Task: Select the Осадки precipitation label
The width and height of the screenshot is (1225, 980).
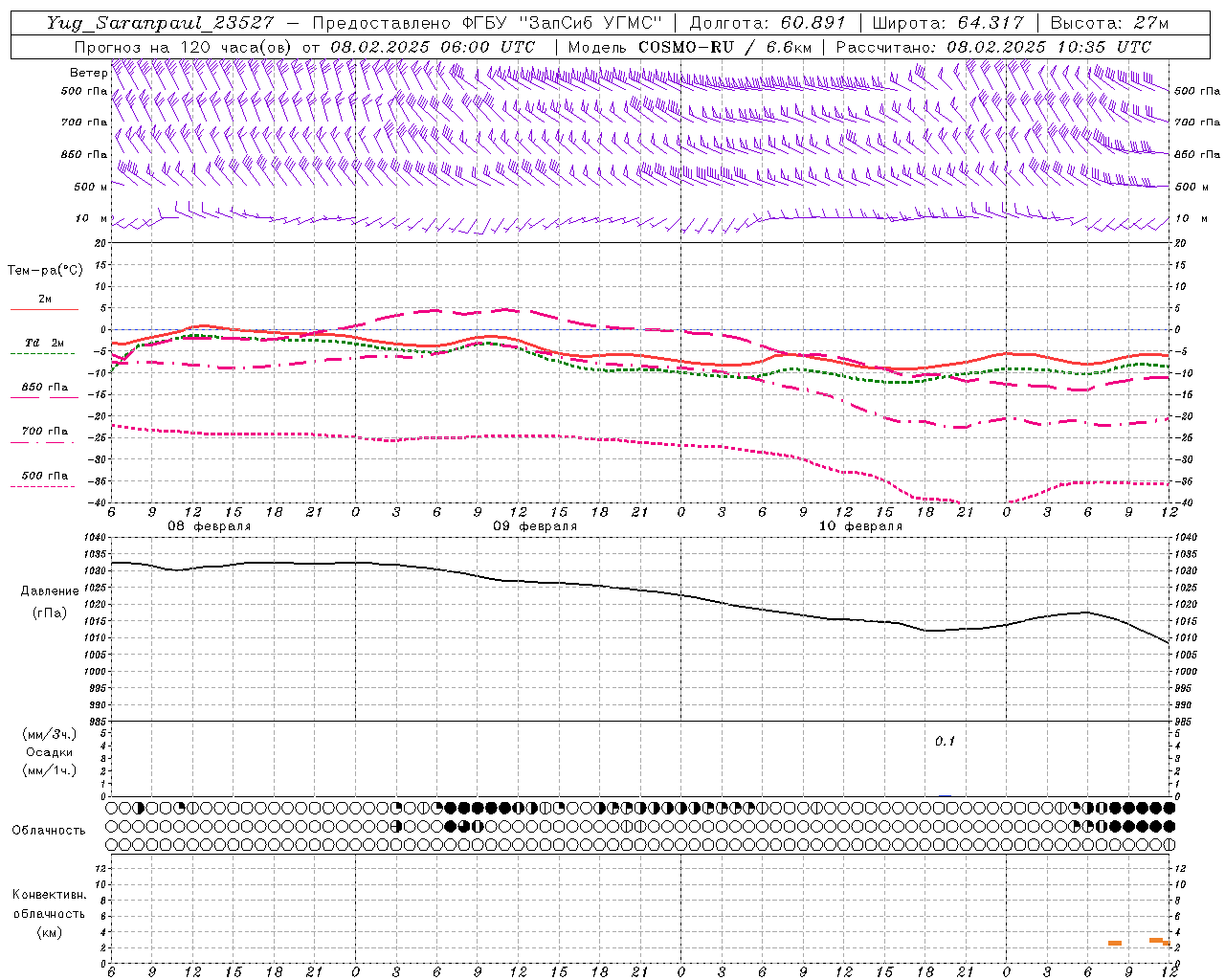Action: click(x=50, y=752)
